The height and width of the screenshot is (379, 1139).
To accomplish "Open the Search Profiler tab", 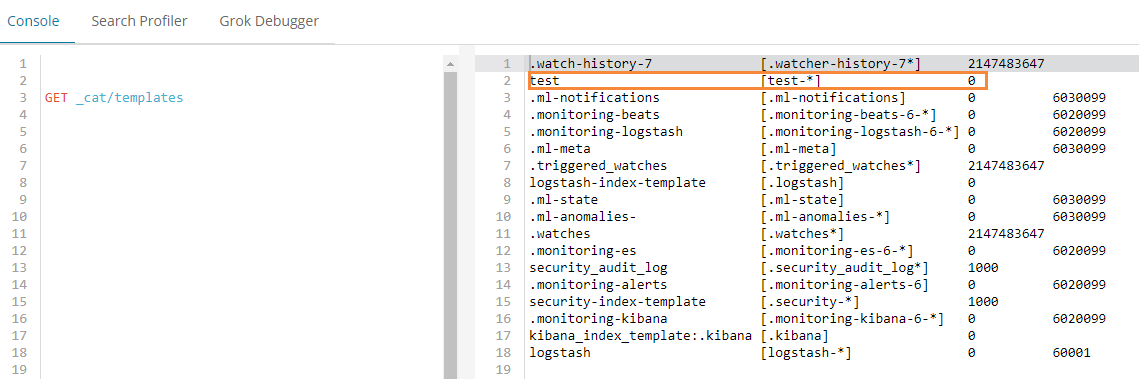I will coord(139,21).
